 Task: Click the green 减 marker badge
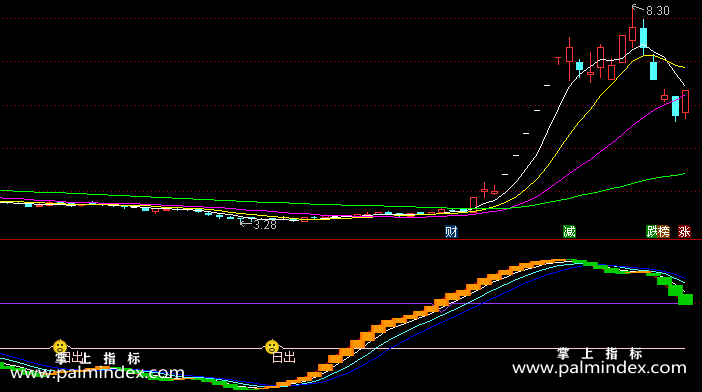pyautogui.click(x=569, y=232)
